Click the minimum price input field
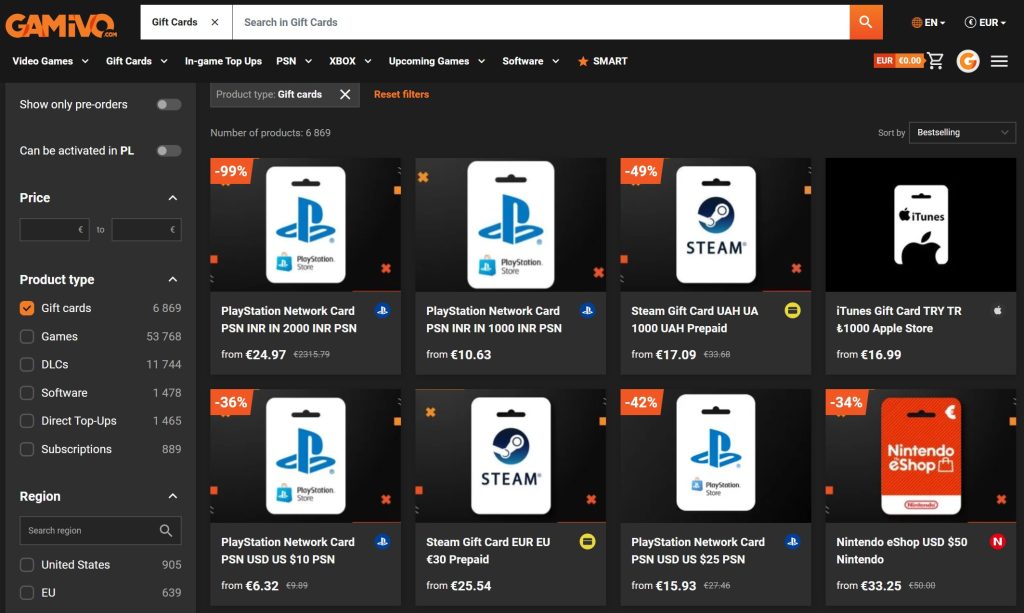The width and height of the screenshot is (1024, 613). pyautogui.click(x=54, y=230)
